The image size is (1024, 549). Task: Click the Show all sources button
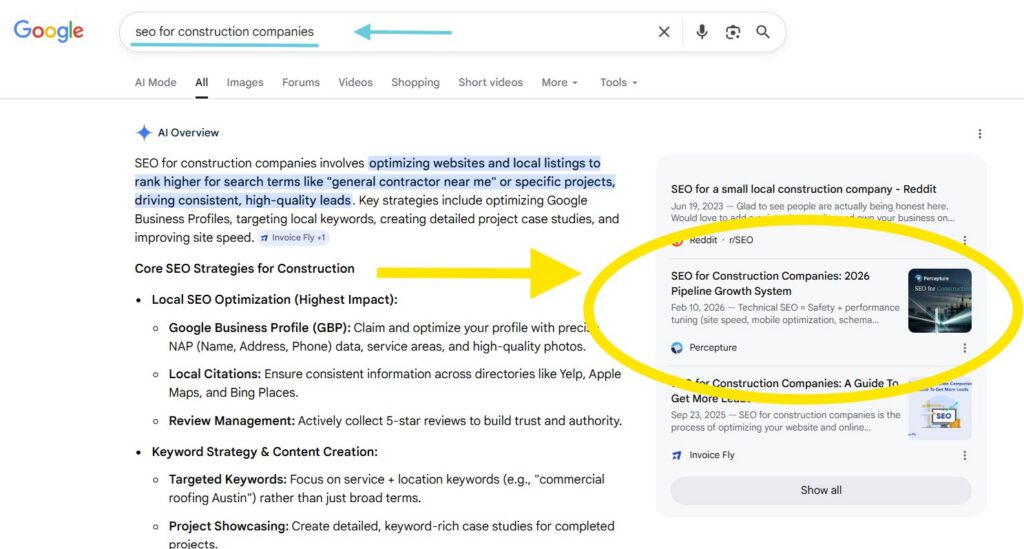click(x=821, y=490)
